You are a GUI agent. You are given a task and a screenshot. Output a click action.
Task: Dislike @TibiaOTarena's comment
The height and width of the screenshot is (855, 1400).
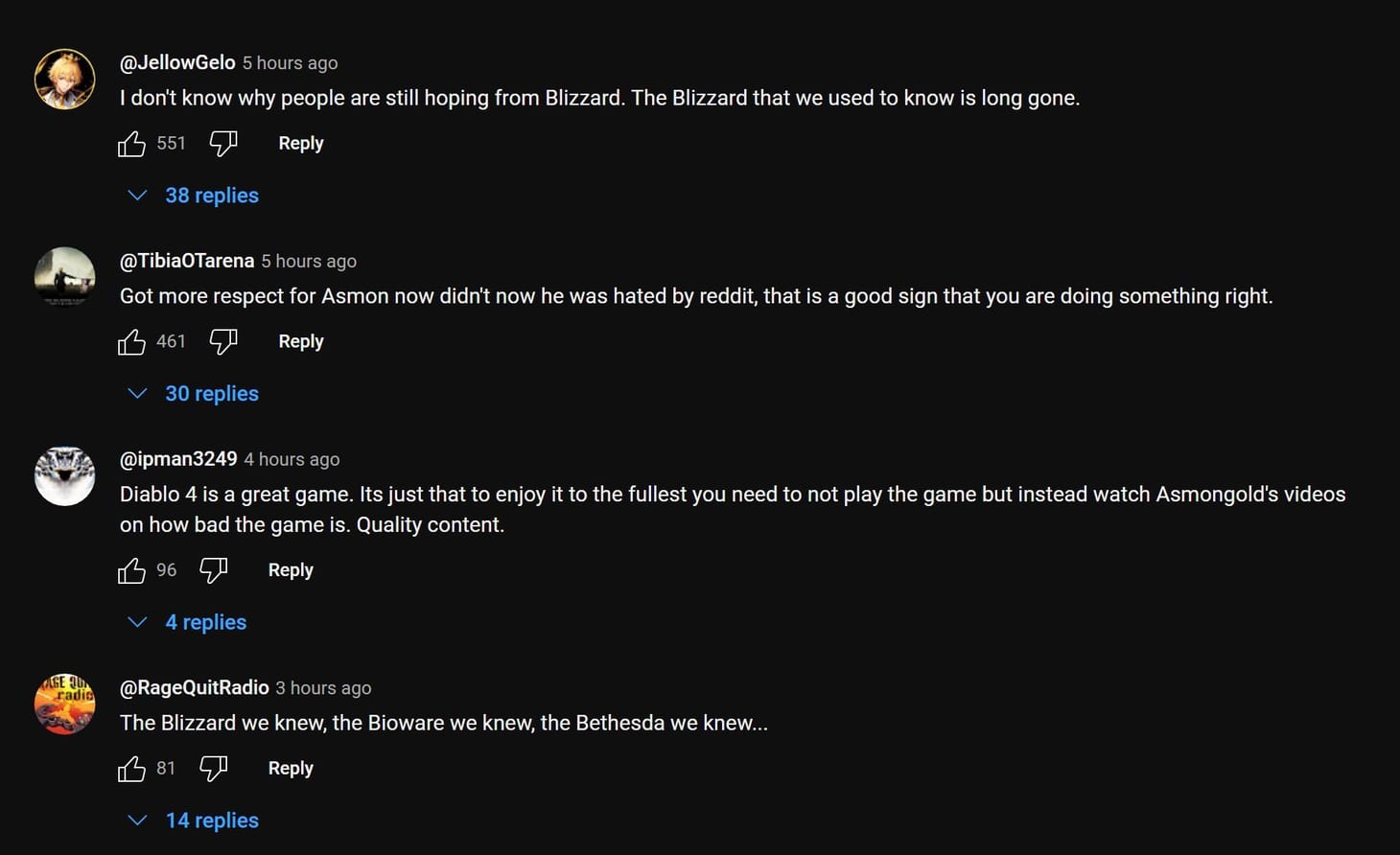pos(222,341)
